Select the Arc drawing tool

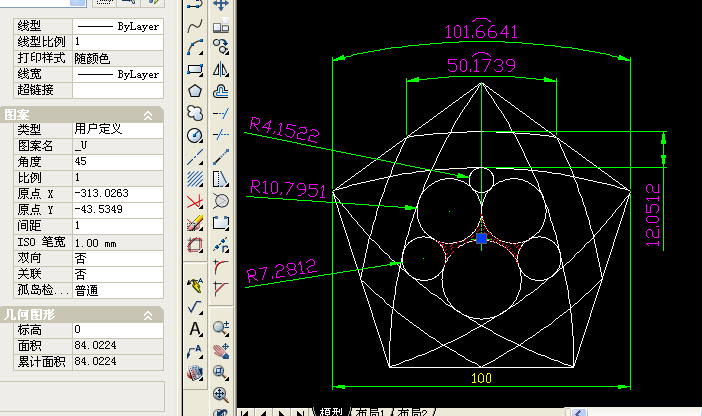tap(195, 48)
